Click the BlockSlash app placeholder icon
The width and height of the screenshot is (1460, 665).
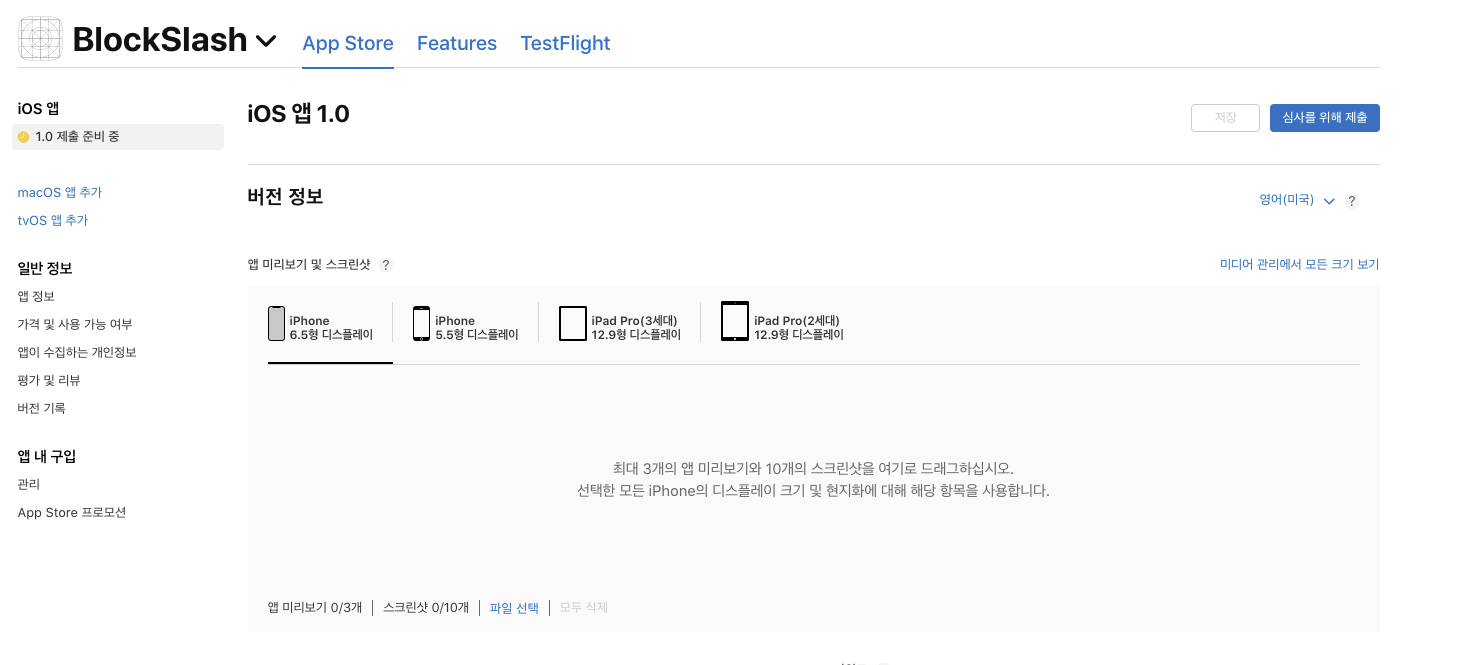tap(41, 39)
